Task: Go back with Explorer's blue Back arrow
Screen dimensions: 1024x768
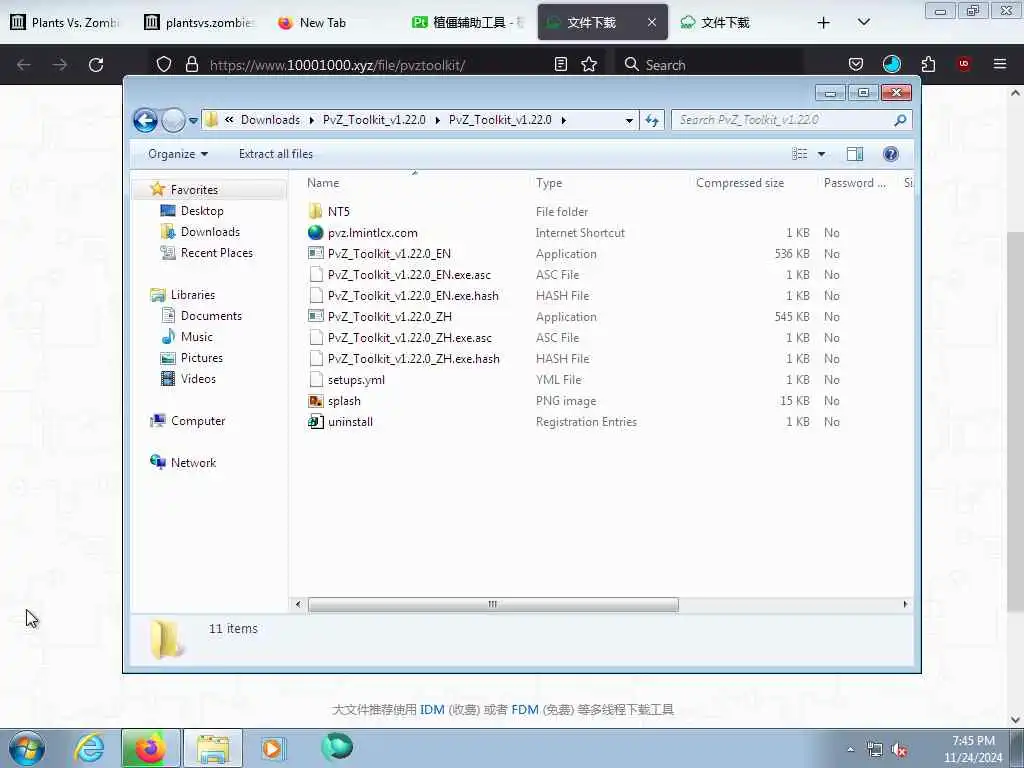Action: (x=145, y=120)
